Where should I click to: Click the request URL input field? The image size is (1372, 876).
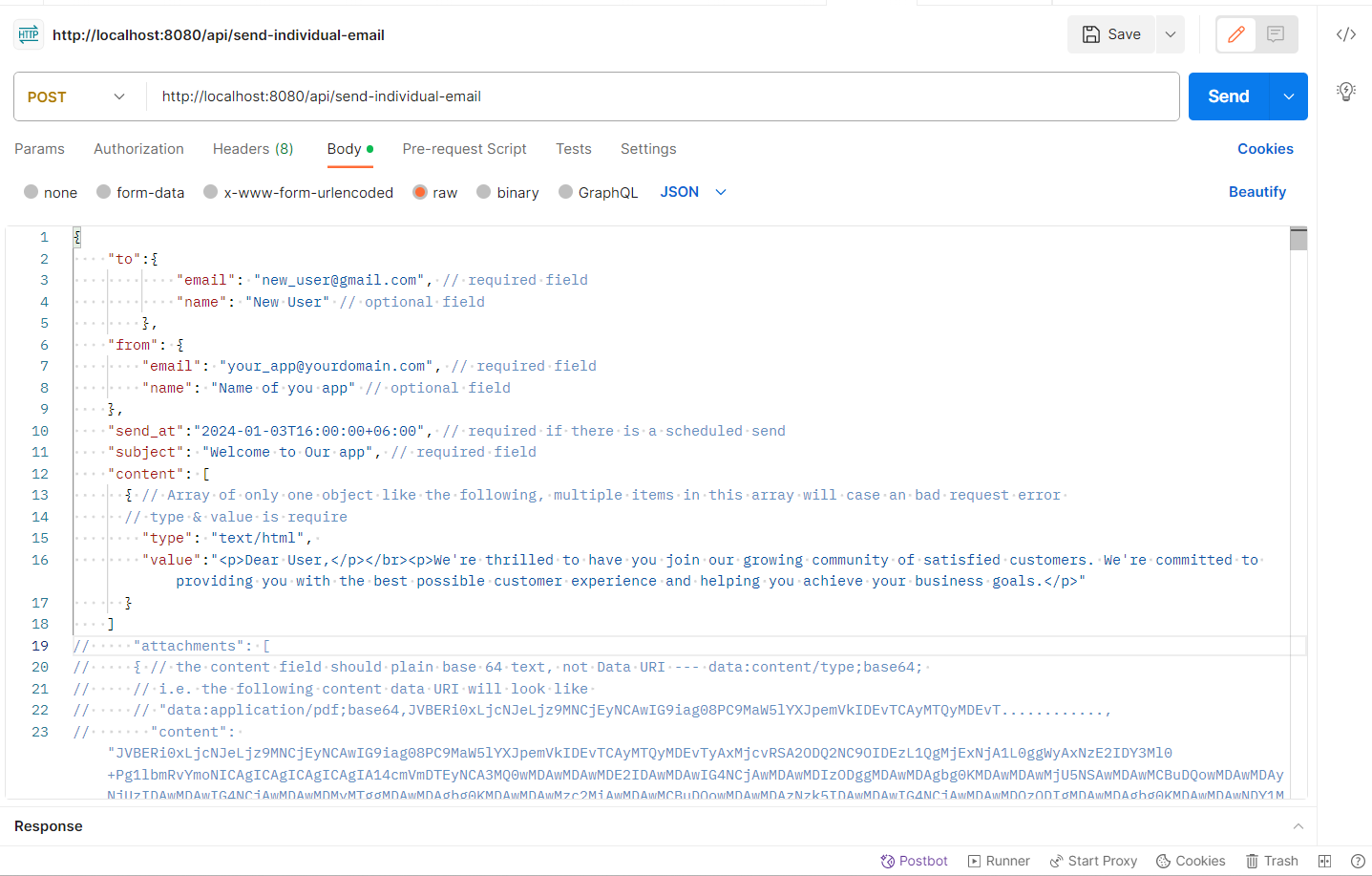[659, 96]
